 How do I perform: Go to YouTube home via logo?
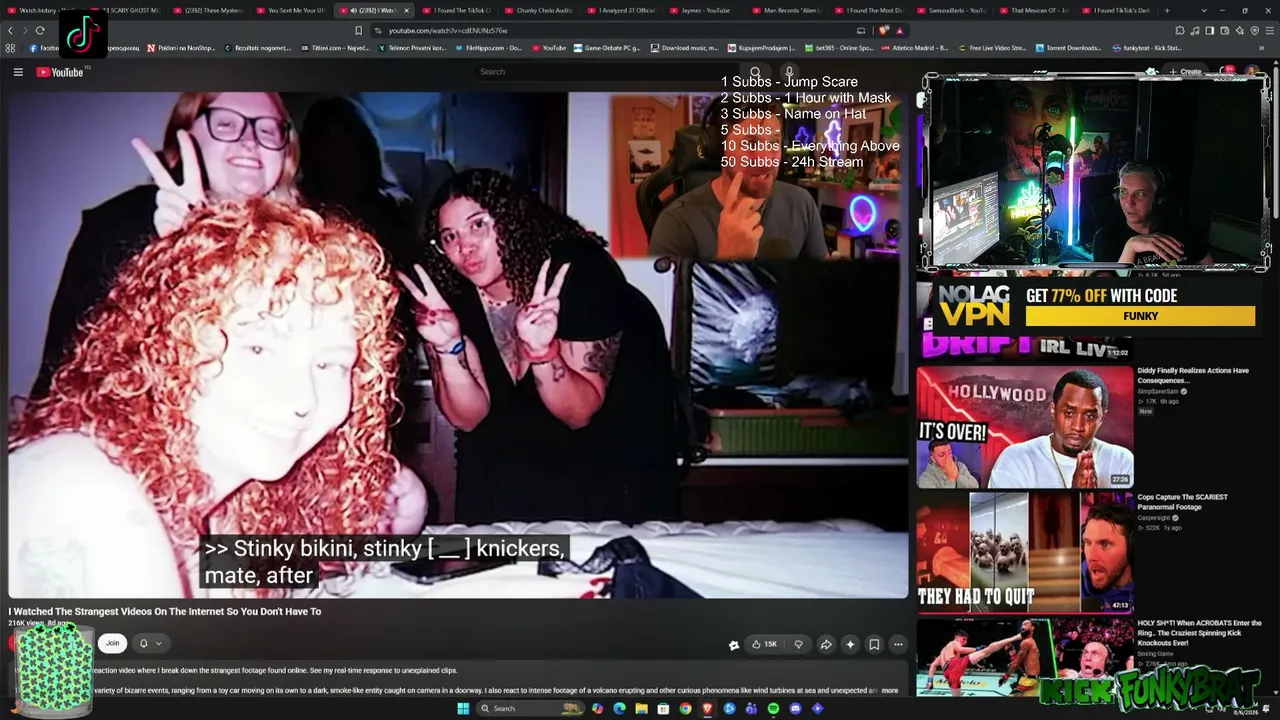pyautogui.click(x=60, y=72)
